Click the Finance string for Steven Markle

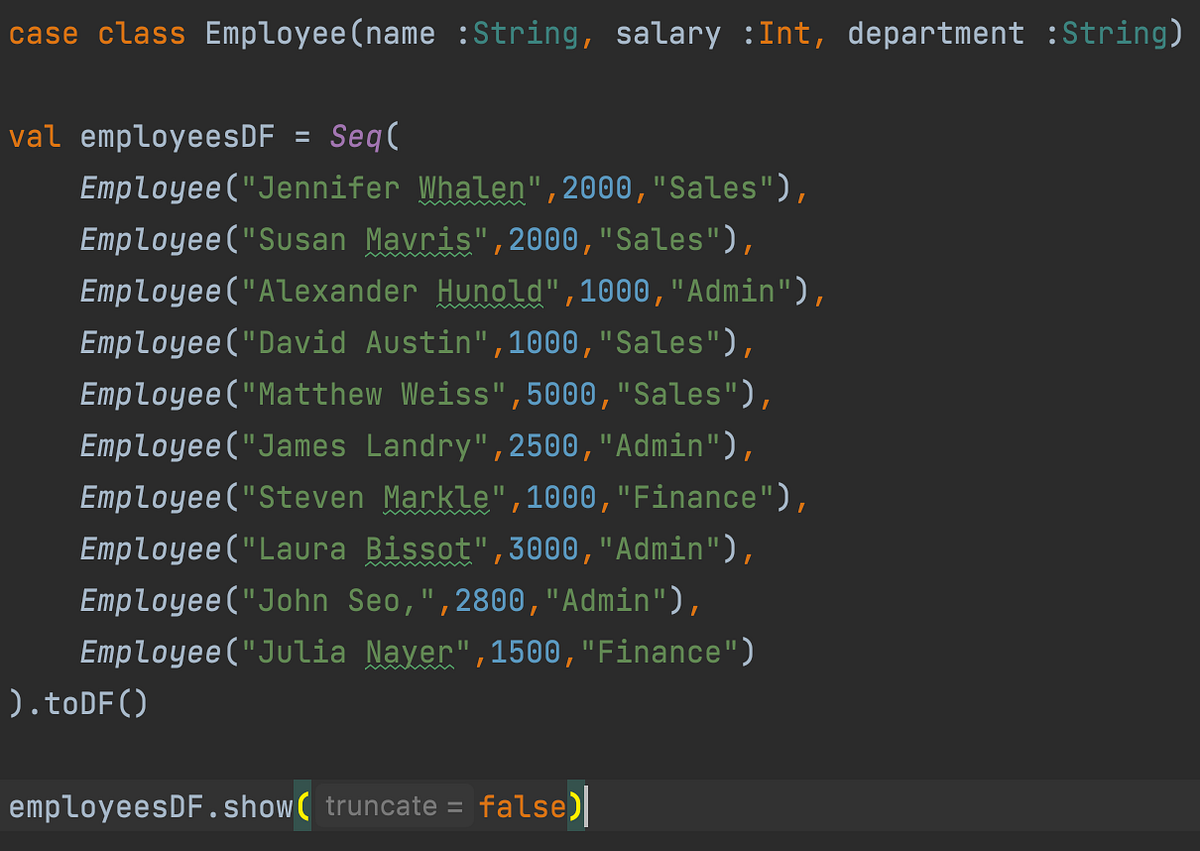point(697,497)
